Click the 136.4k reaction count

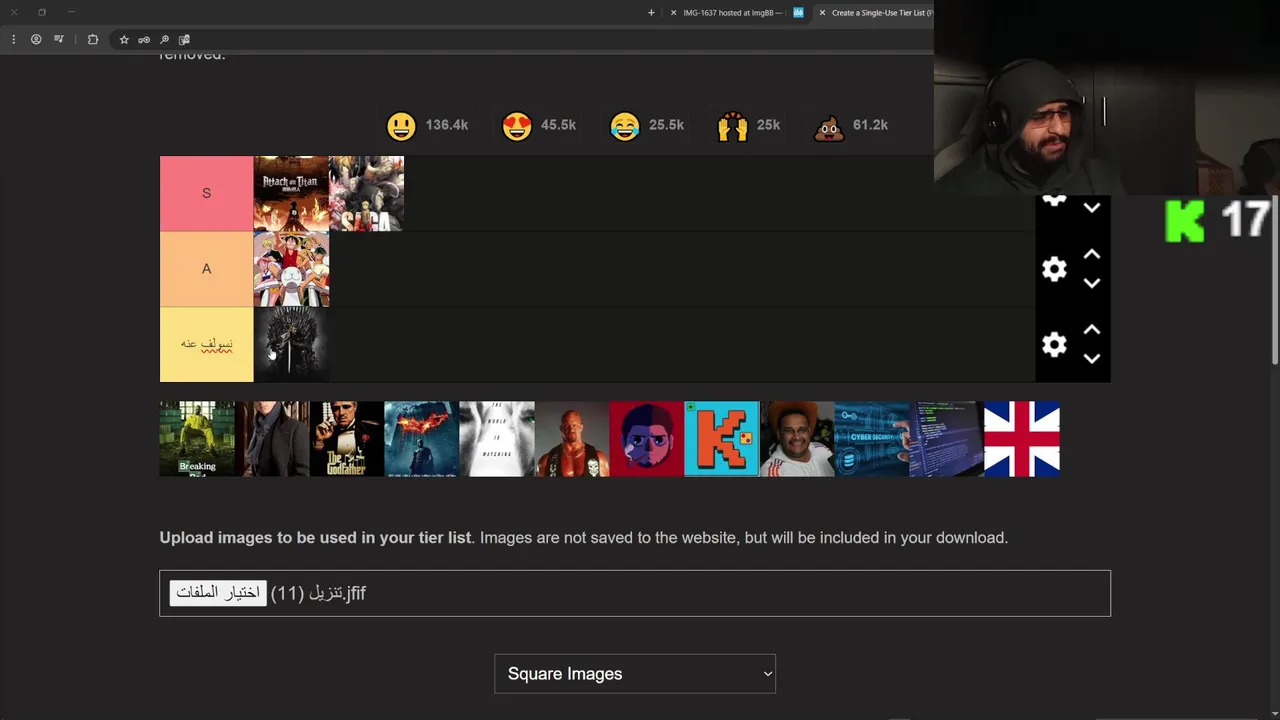click(446, 125)
